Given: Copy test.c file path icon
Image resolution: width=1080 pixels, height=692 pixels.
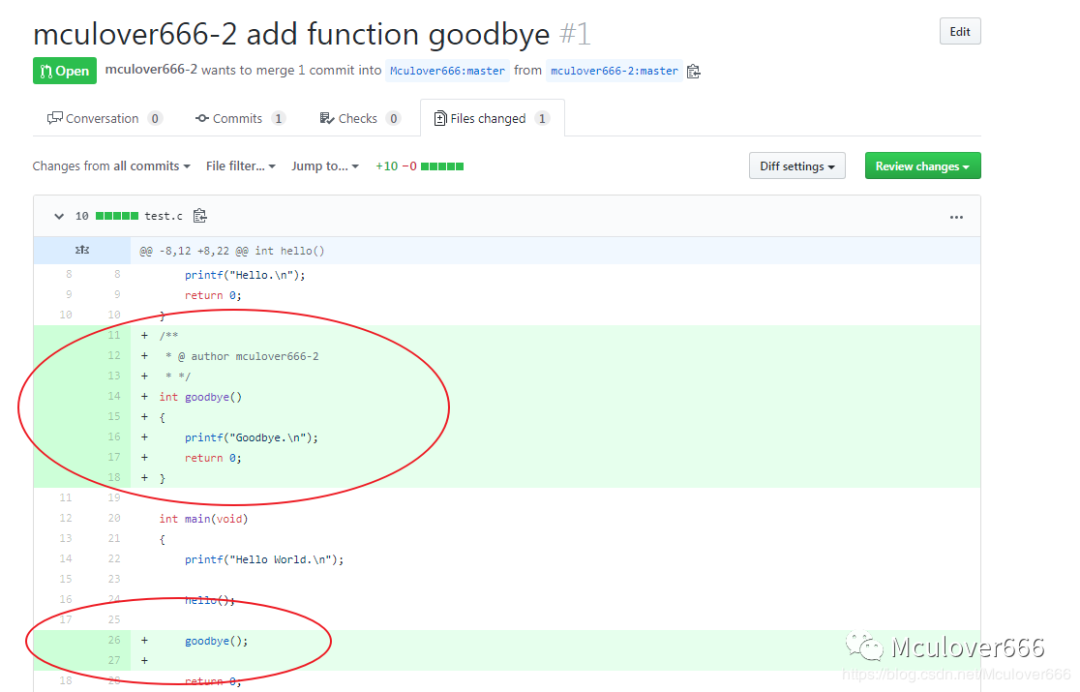Looking at the screenshot, I should point(200,216).
